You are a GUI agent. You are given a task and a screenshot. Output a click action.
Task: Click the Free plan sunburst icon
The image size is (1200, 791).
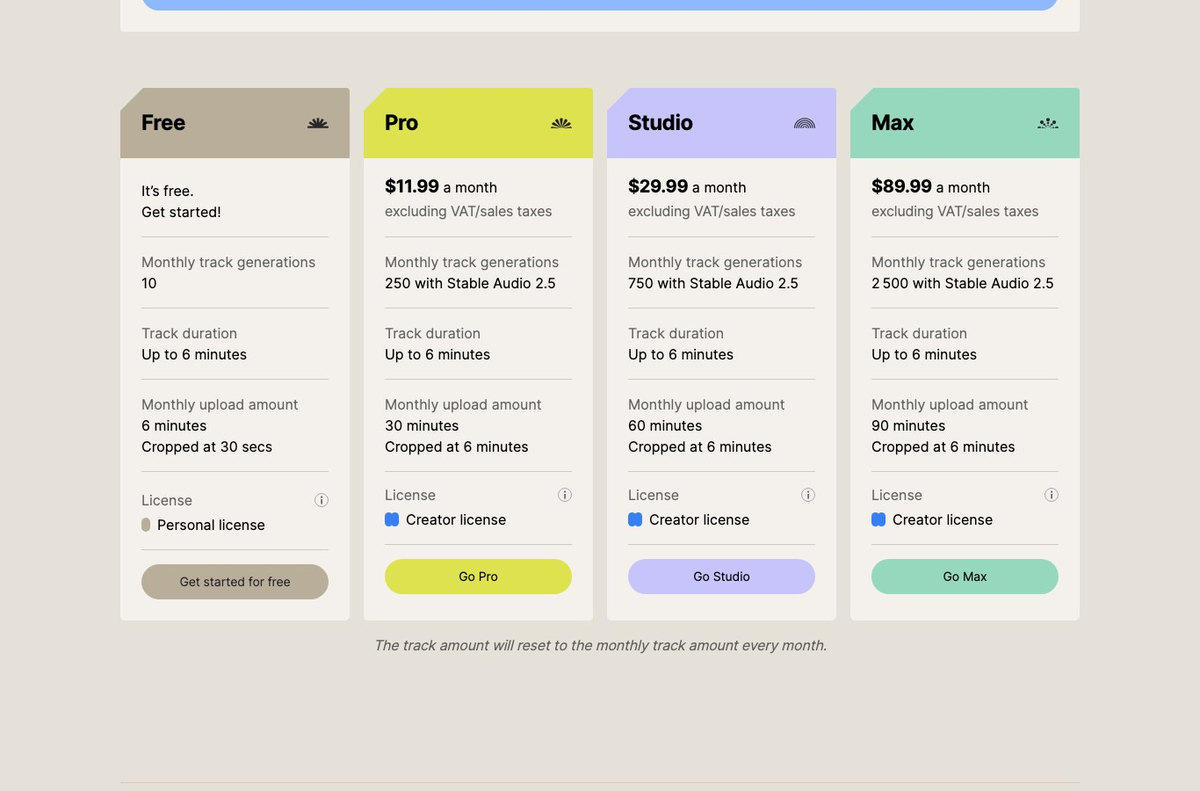318,123
